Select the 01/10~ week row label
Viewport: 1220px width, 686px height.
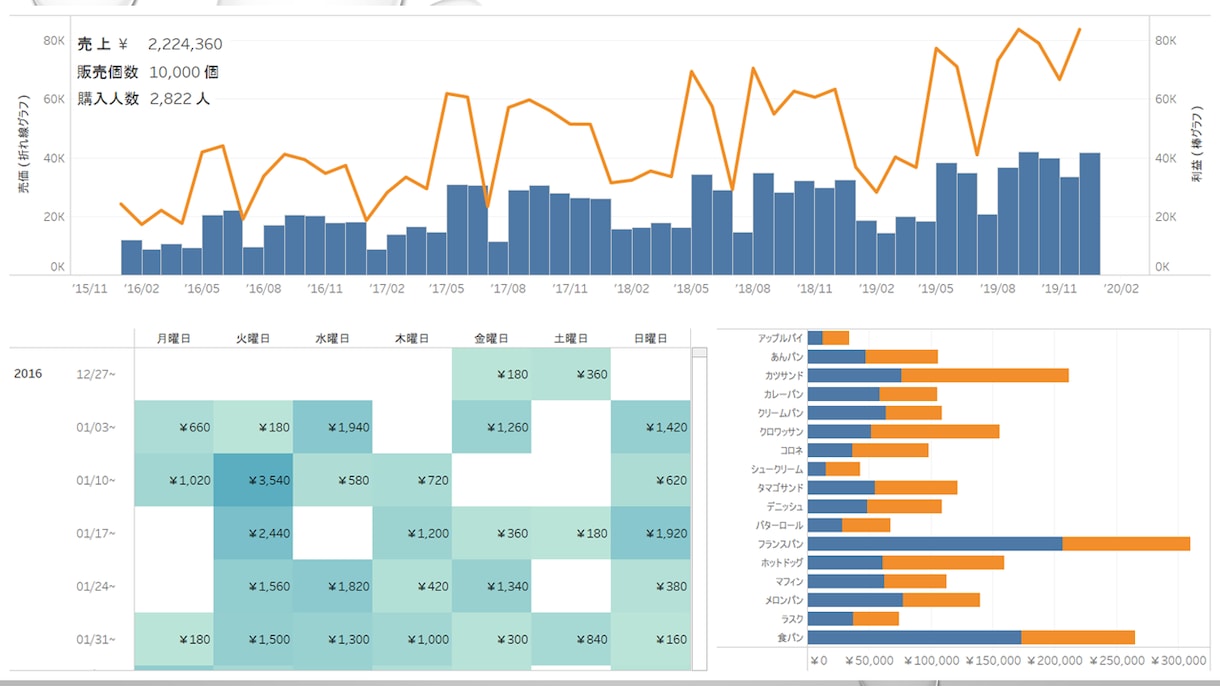pyautogui.click(x=96, y=480)
